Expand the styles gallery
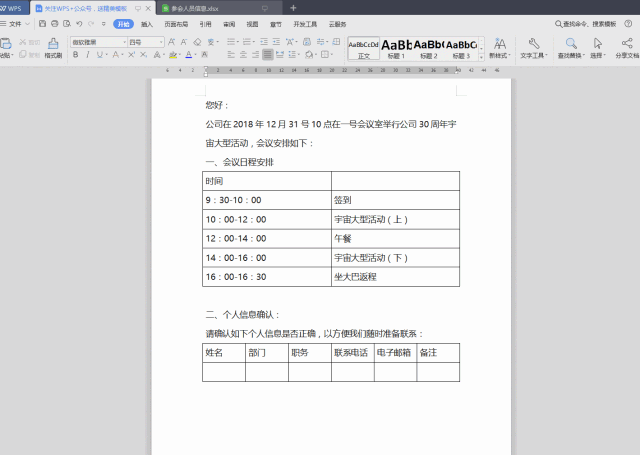This screenshot has height=455, width=640. coord(482,57)
